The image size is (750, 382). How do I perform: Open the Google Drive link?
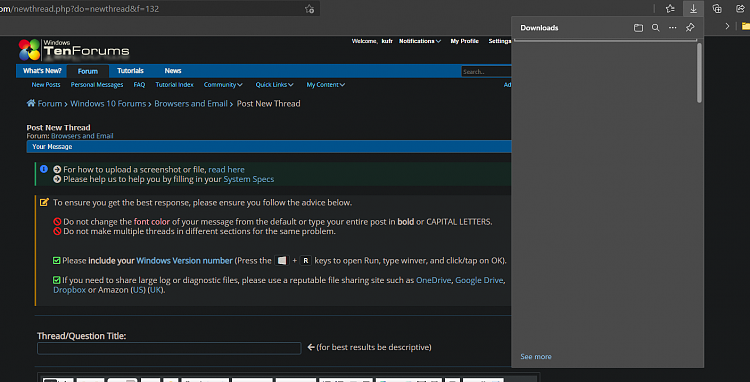(479, 280)
